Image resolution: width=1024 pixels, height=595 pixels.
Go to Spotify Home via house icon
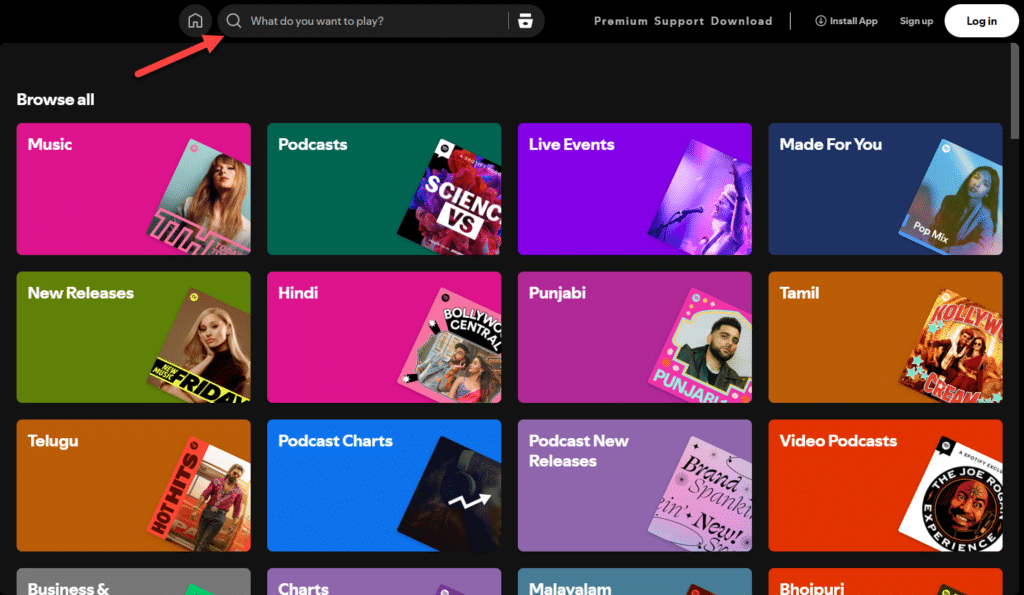195,21
